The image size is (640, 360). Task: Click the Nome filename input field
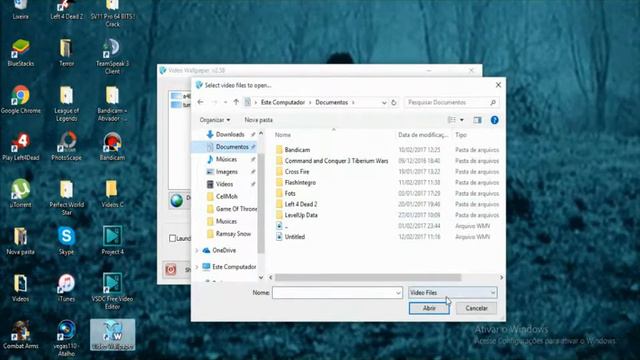point(333,293)
